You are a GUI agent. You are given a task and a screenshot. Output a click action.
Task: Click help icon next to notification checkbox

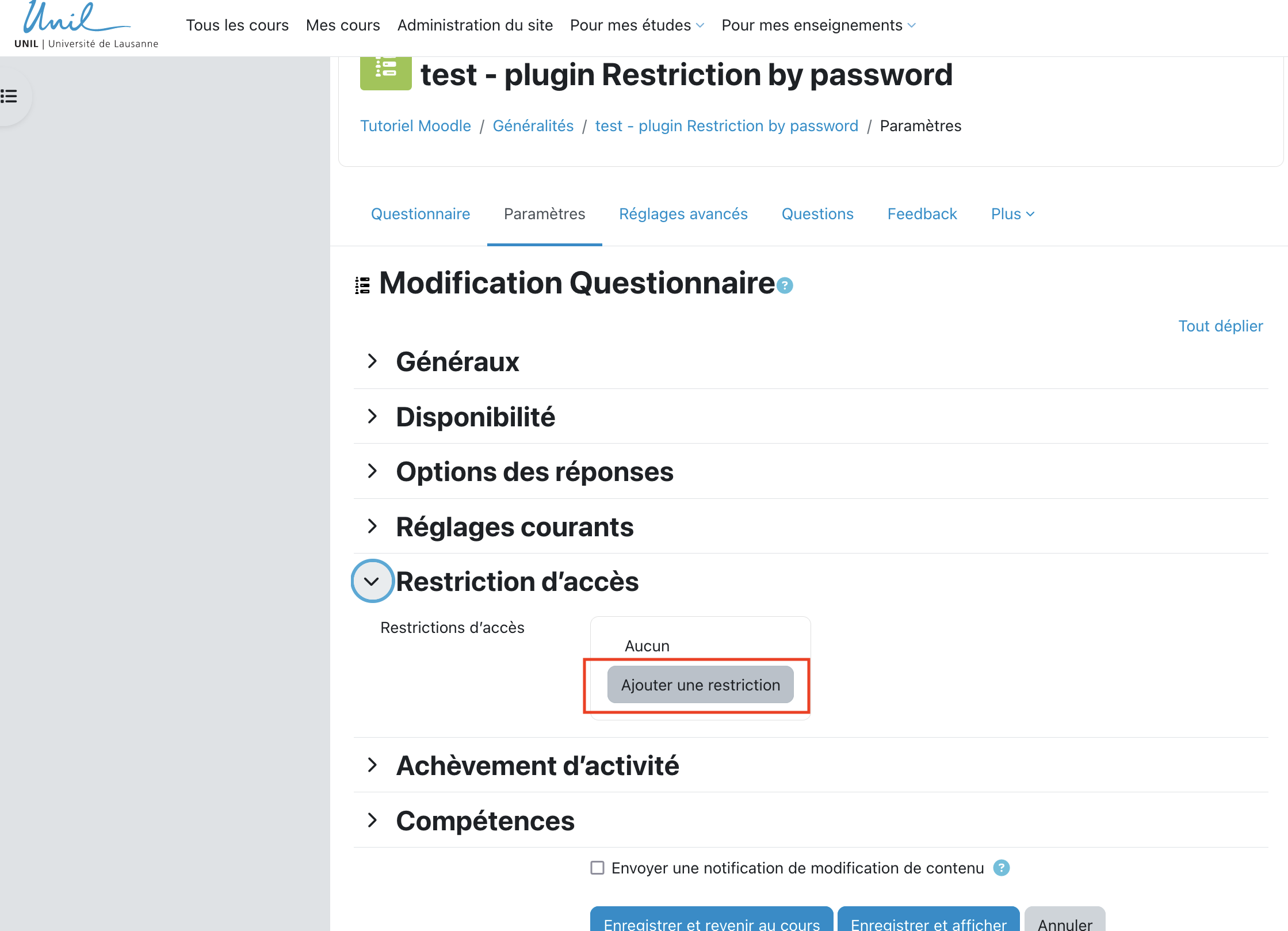point(1002,868)
